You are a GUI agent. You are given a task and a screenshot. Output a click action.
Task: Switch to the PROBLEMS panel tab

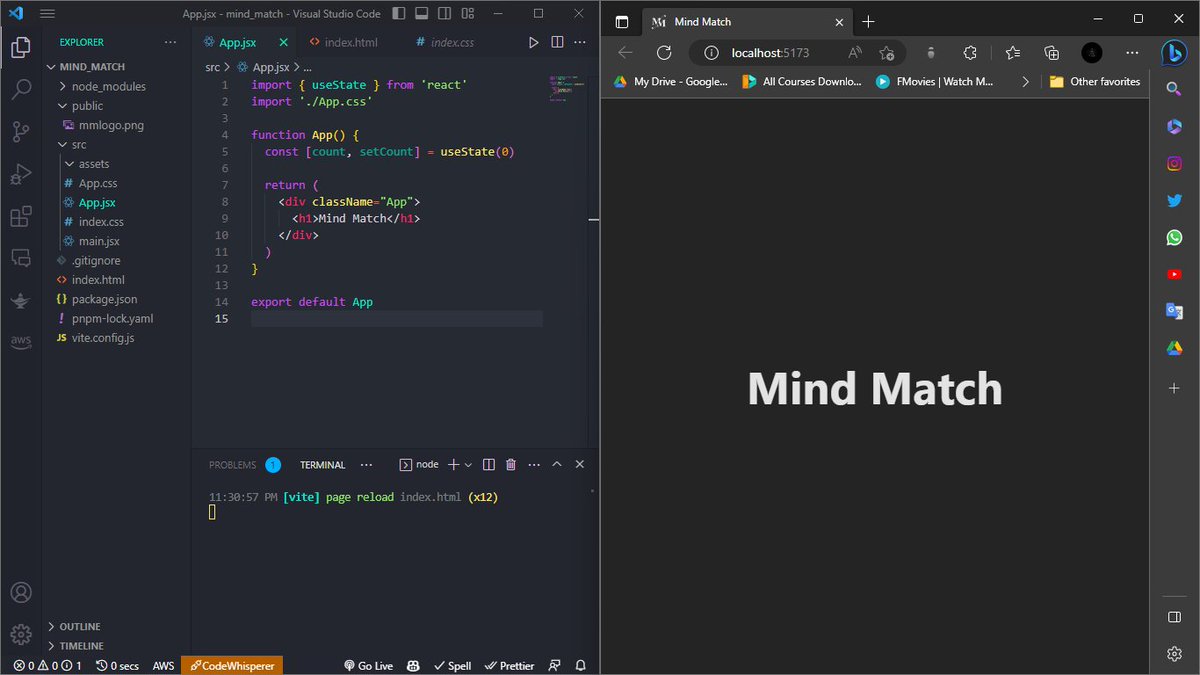point(232,465)
